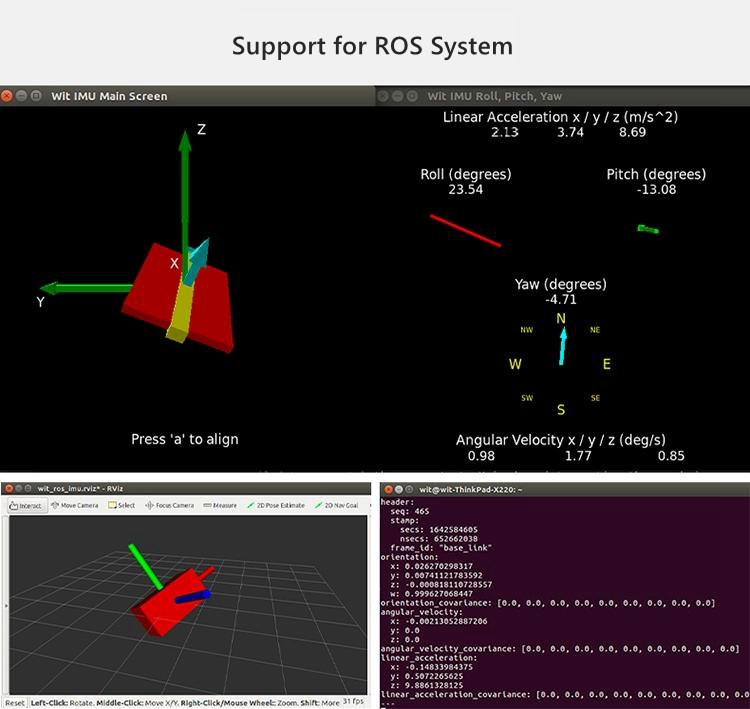Click the 'Press a to align' text

(x=185, y=439)
